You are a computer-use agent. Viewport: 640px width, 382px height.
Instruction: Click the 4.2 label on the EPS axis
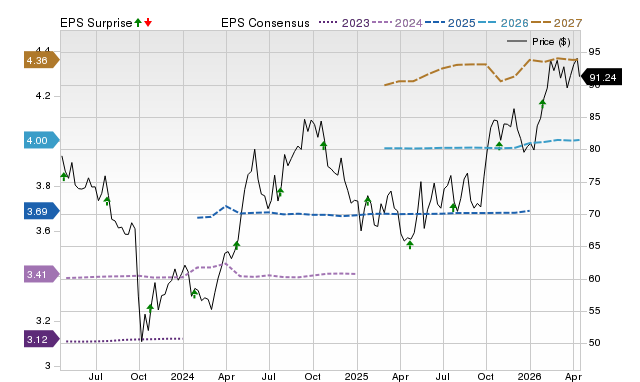click(43, 96)
